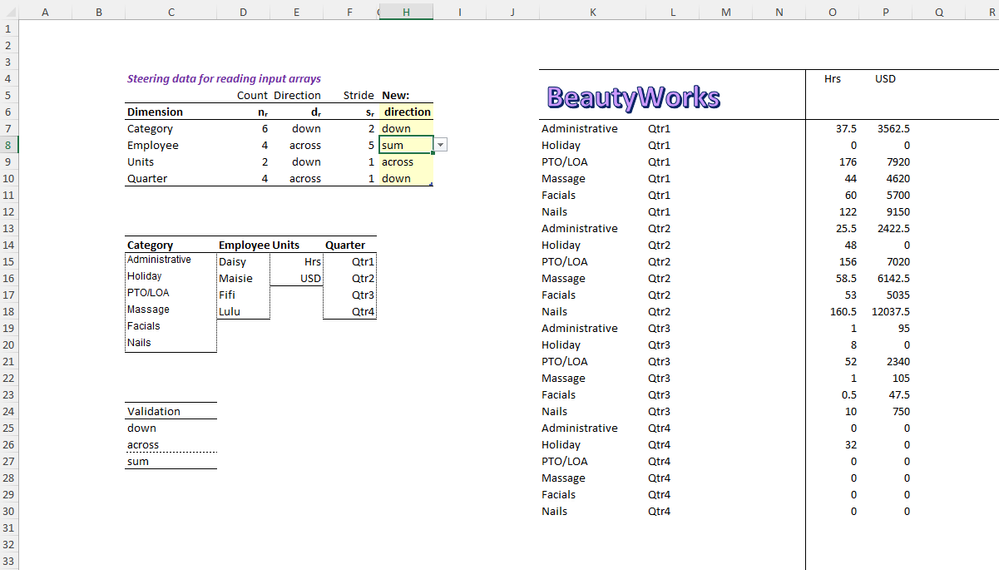999x570 pixels.
Task: Select Holiday Qtr4 hours value 32
Action: click(850, 445)
